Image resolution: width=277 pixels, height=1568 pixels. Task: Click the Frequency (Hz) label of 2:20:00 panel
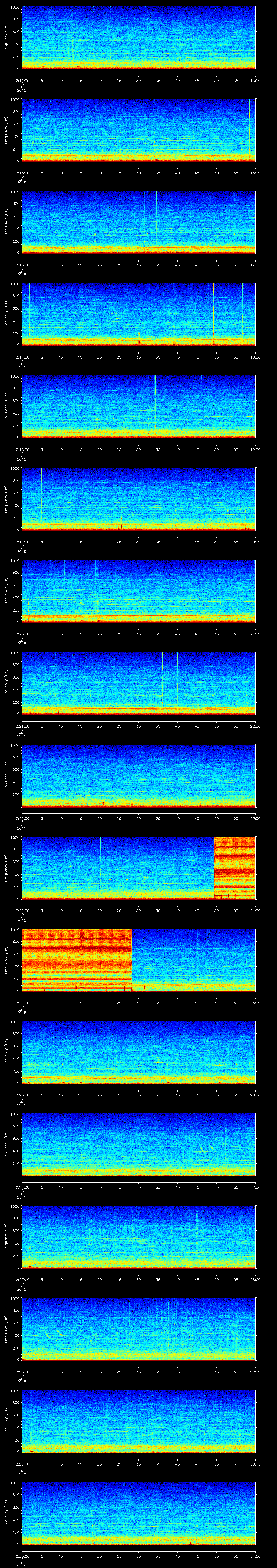[x=6, y=591]
